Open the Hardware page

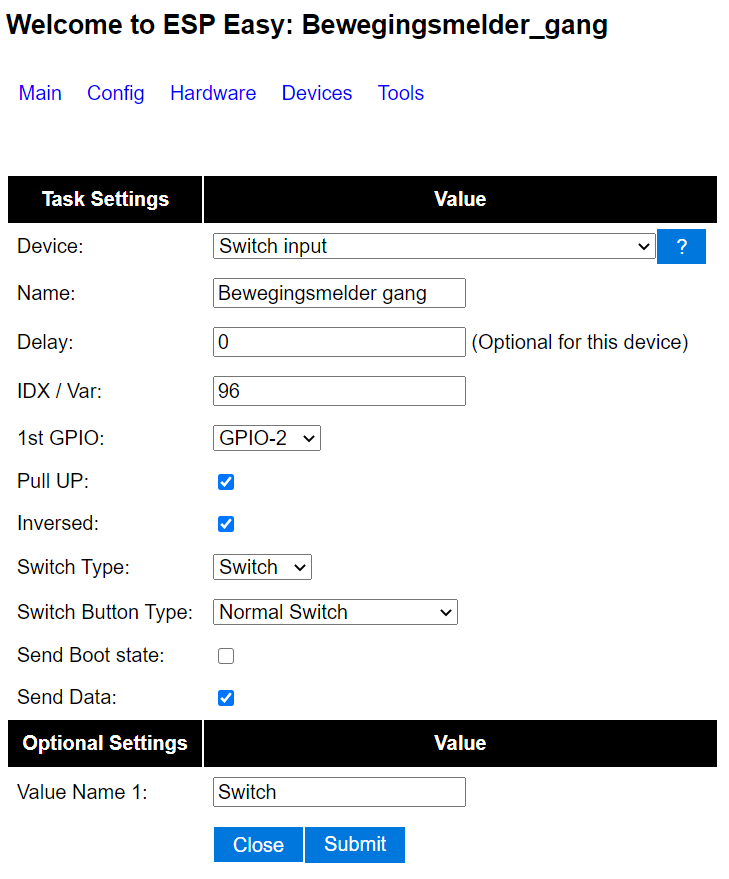click(x=213, y=93)
